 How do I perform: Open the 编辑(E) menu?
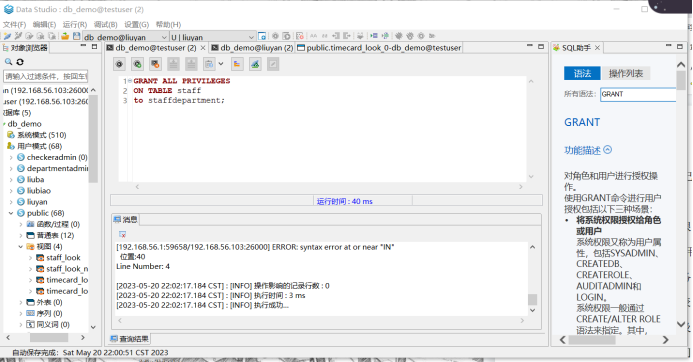click(45, 25)
